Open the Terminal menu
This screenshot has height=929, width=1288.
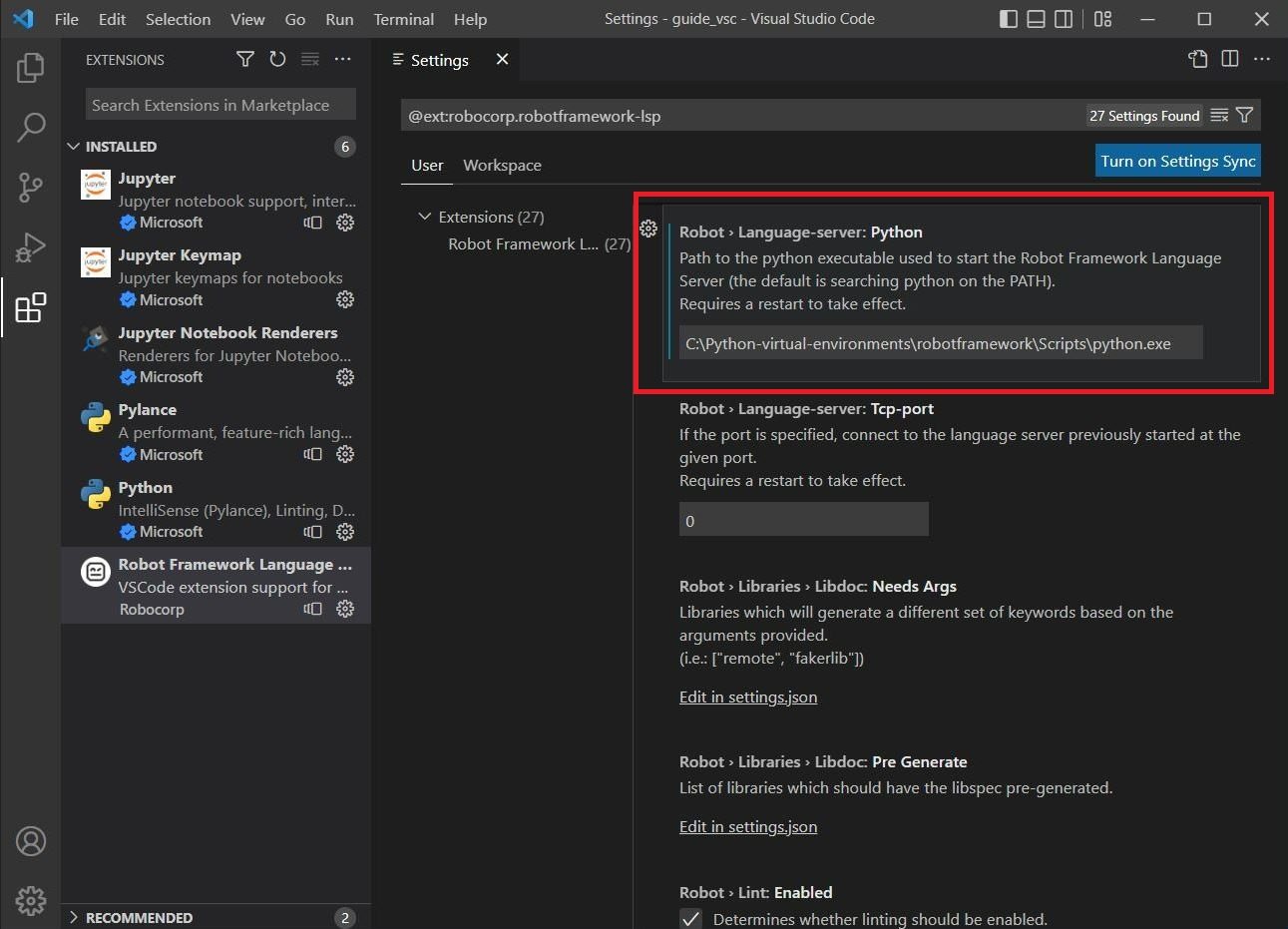(404, 19)
